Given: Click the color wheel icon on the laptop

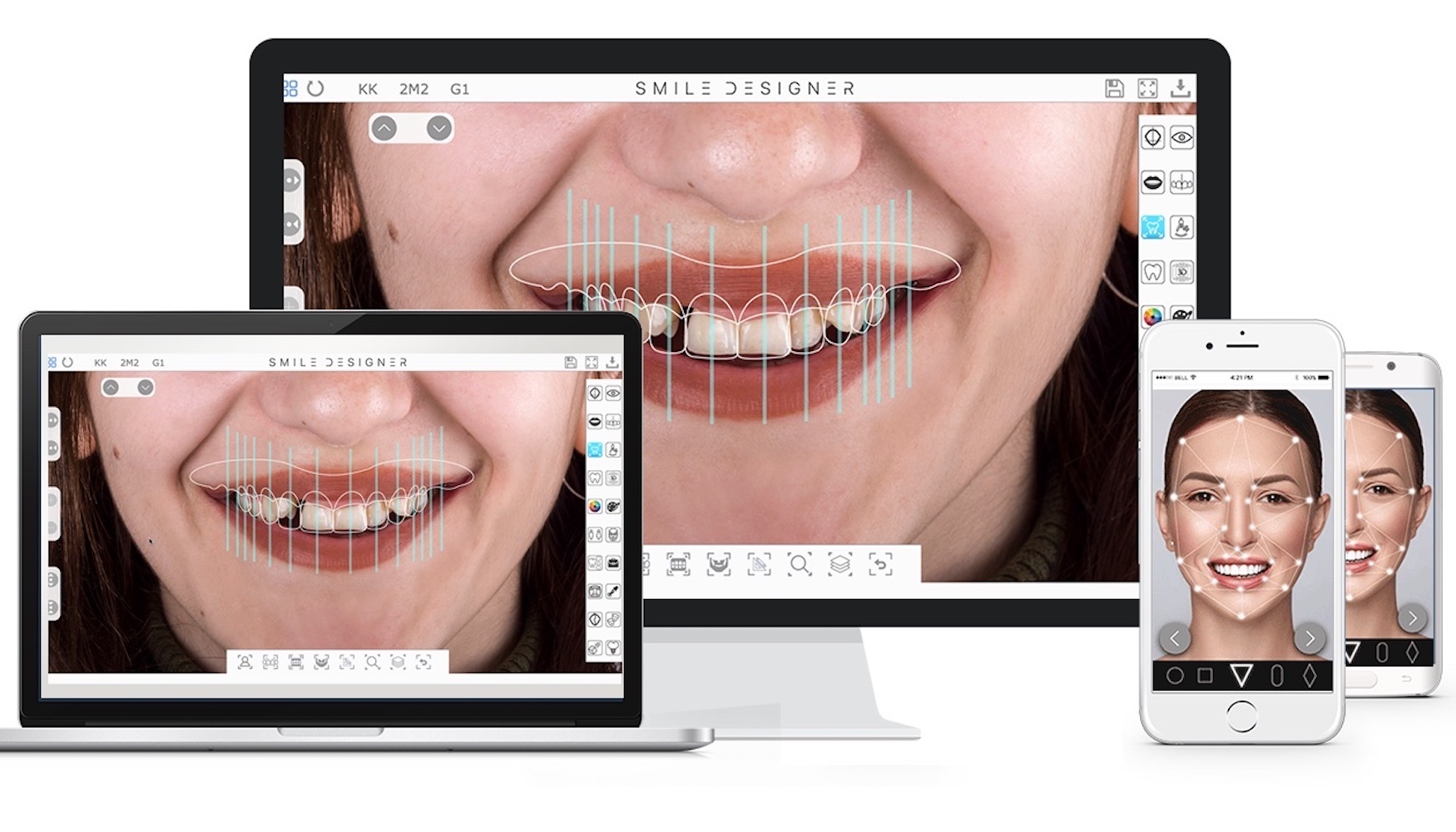Looking at the screenshot, I should point(595,506).
